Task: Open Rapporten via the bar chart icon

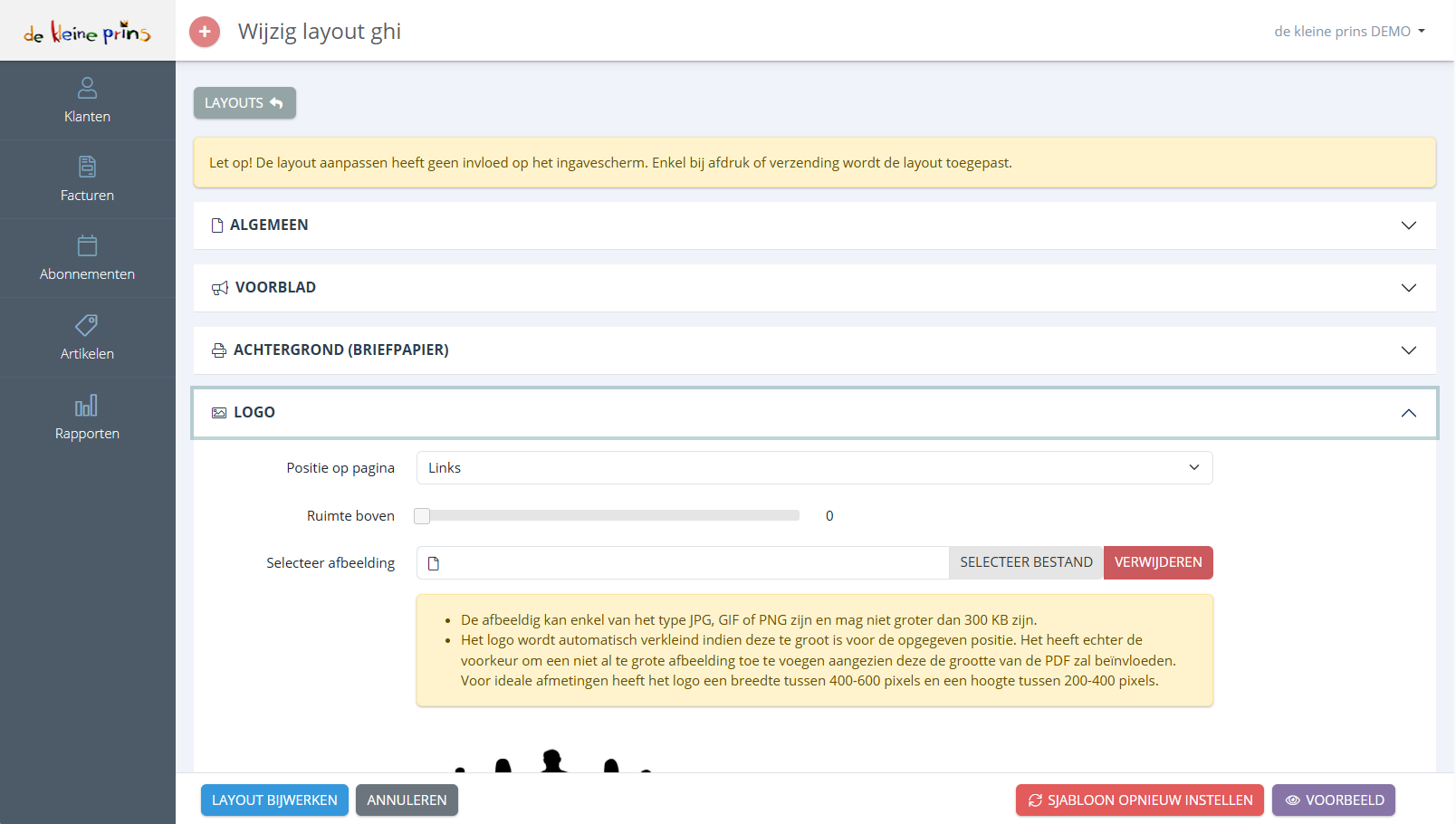Action: (x=87, y=405)
